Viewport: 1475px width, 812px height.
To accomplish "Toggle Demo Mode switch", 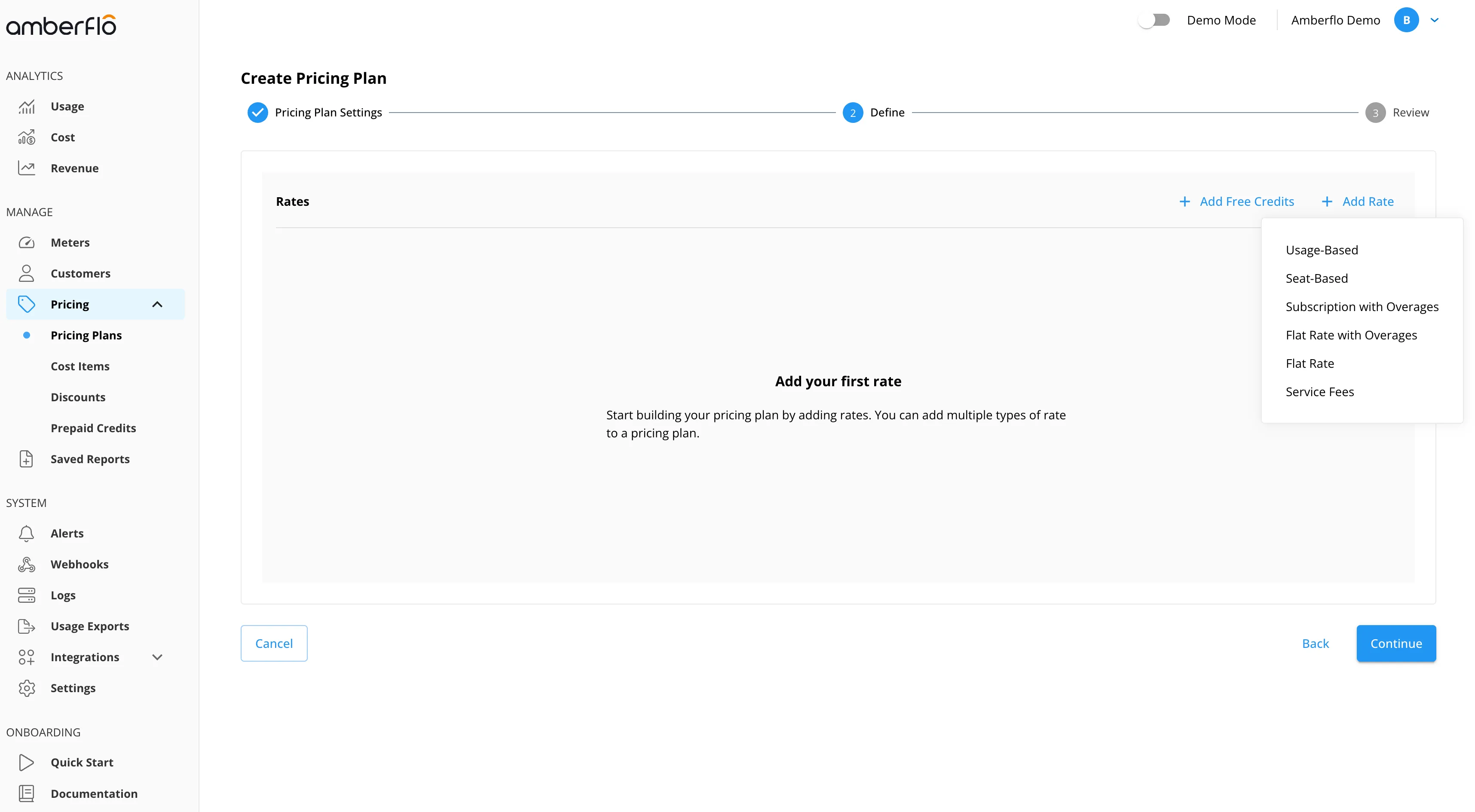I will 1154,20.
